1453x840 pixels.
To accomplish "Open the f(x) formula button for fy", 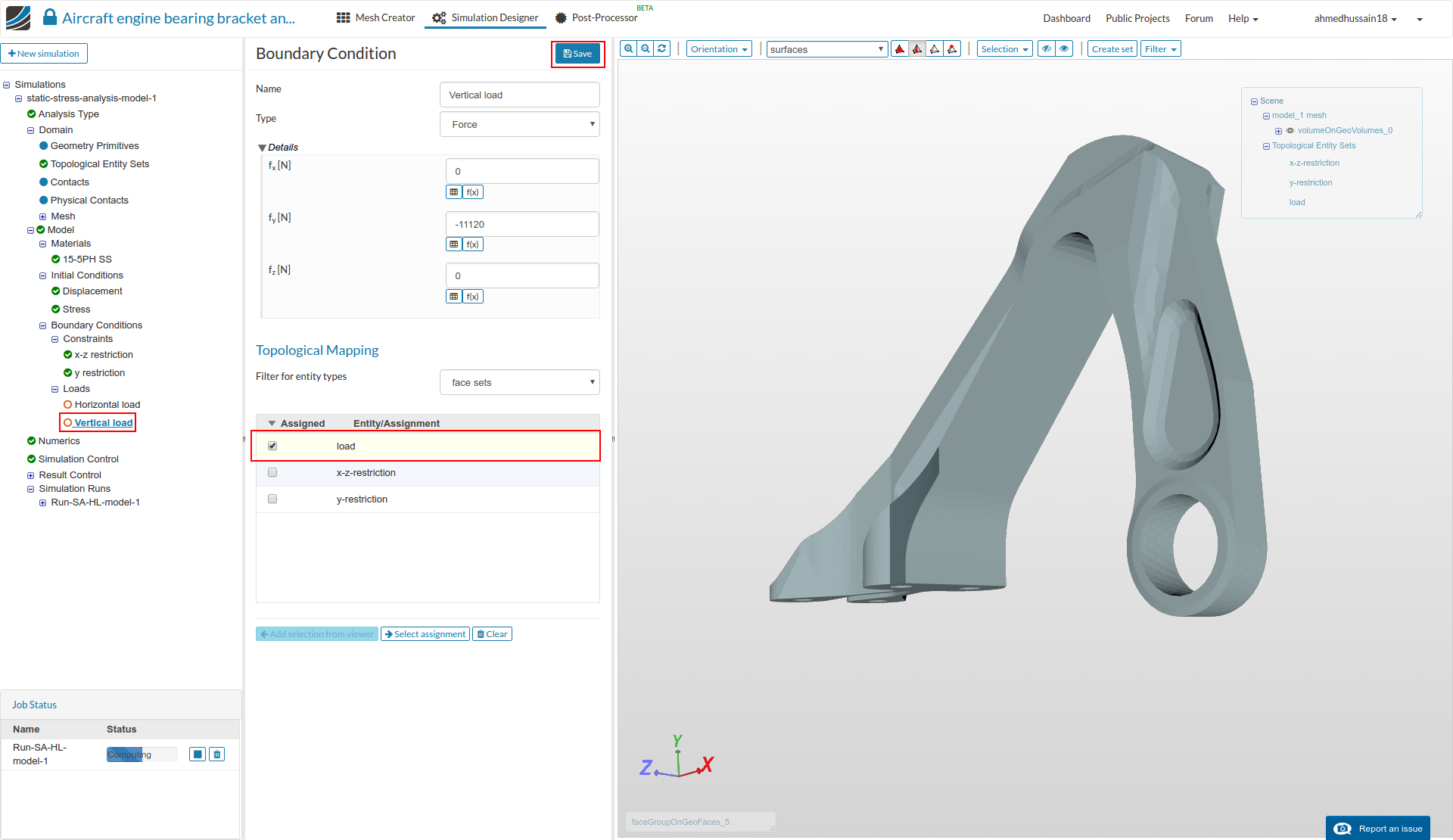I will [x=473, y=244].
